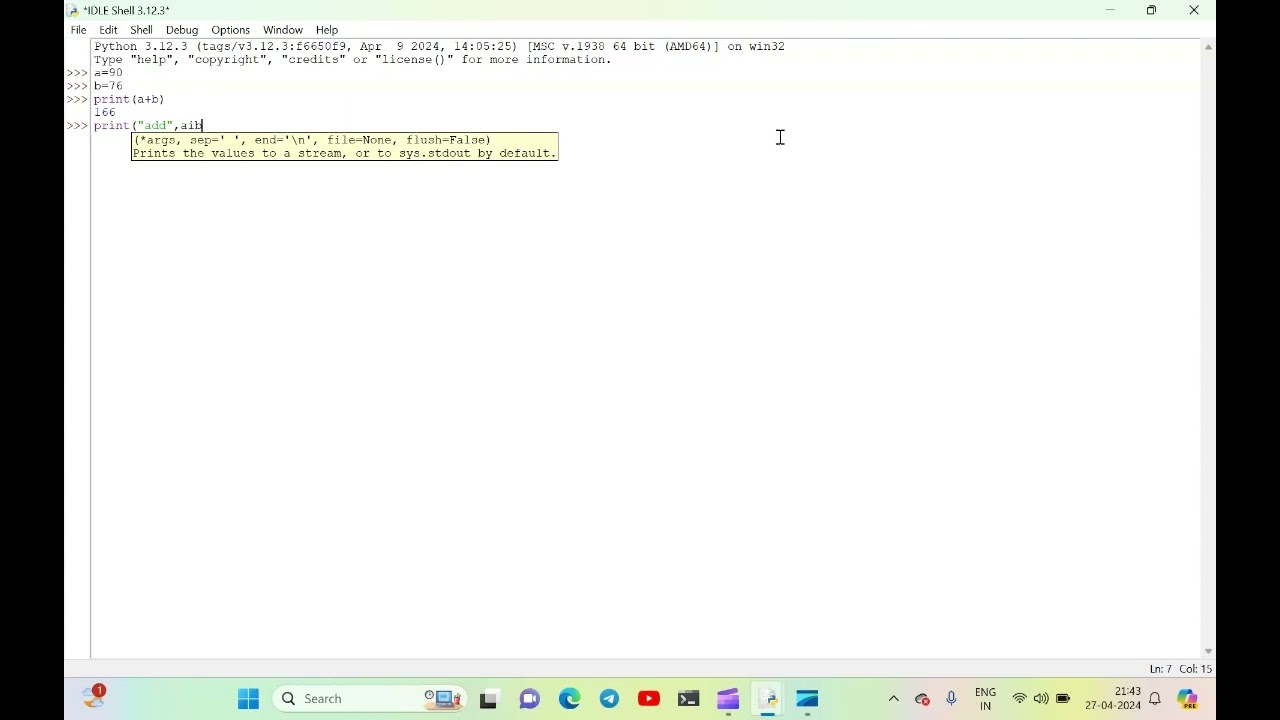1280x720 pixels.
Task: Open the clock showing 21:43
Action: [1113, 699]
